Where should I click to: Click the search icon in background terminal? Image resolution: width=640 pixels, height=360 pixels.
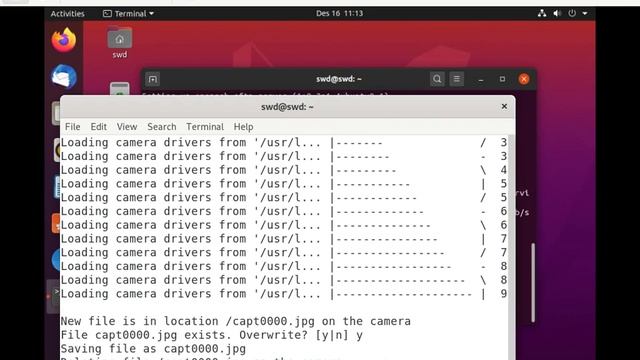(x=437, y=79)
